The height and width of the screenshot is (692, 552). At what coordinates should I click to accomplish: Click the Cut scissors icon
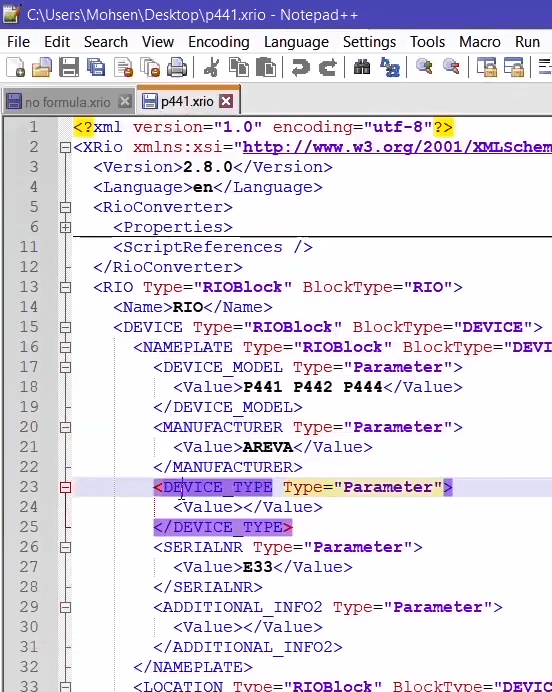(x=212, y=68)
